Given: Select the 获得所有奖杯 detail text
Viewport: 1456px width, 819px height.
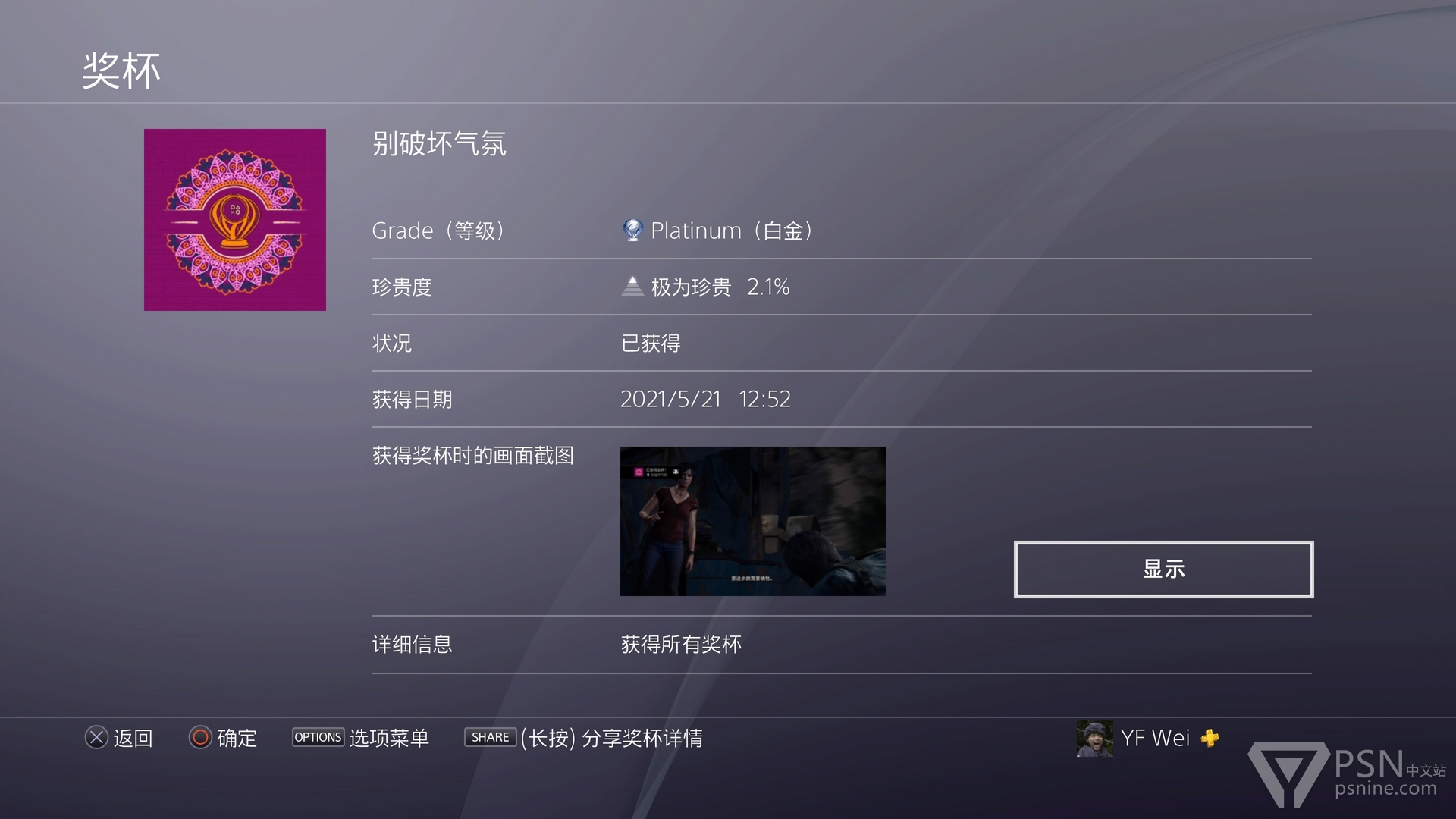Looking at the screenshot, I should tap(681, 645).
